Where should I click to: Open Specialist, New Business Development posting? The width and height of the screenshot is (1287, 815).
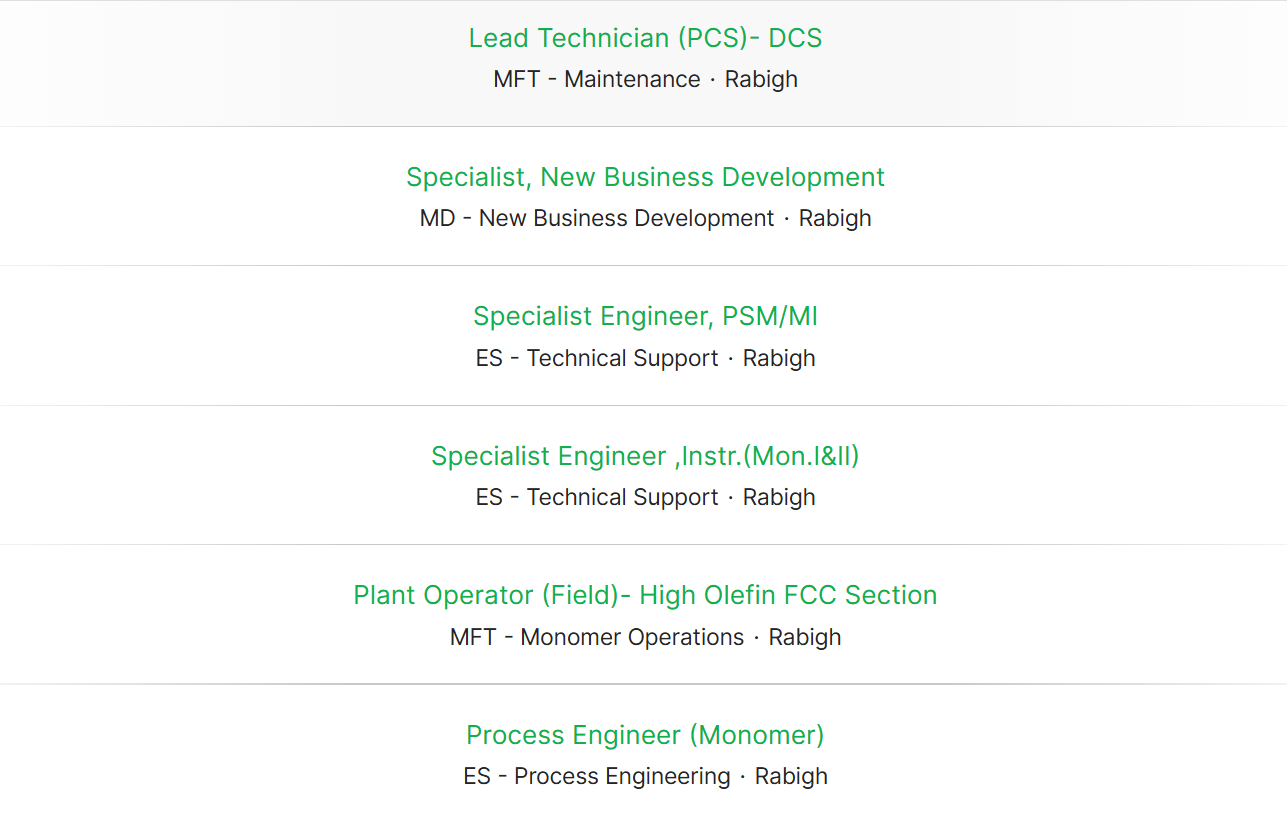click(645, 177)
